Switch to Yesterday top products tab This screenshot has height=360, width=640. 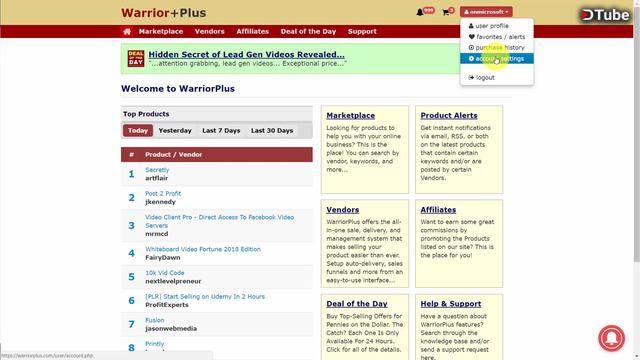(x=175, y=131)
